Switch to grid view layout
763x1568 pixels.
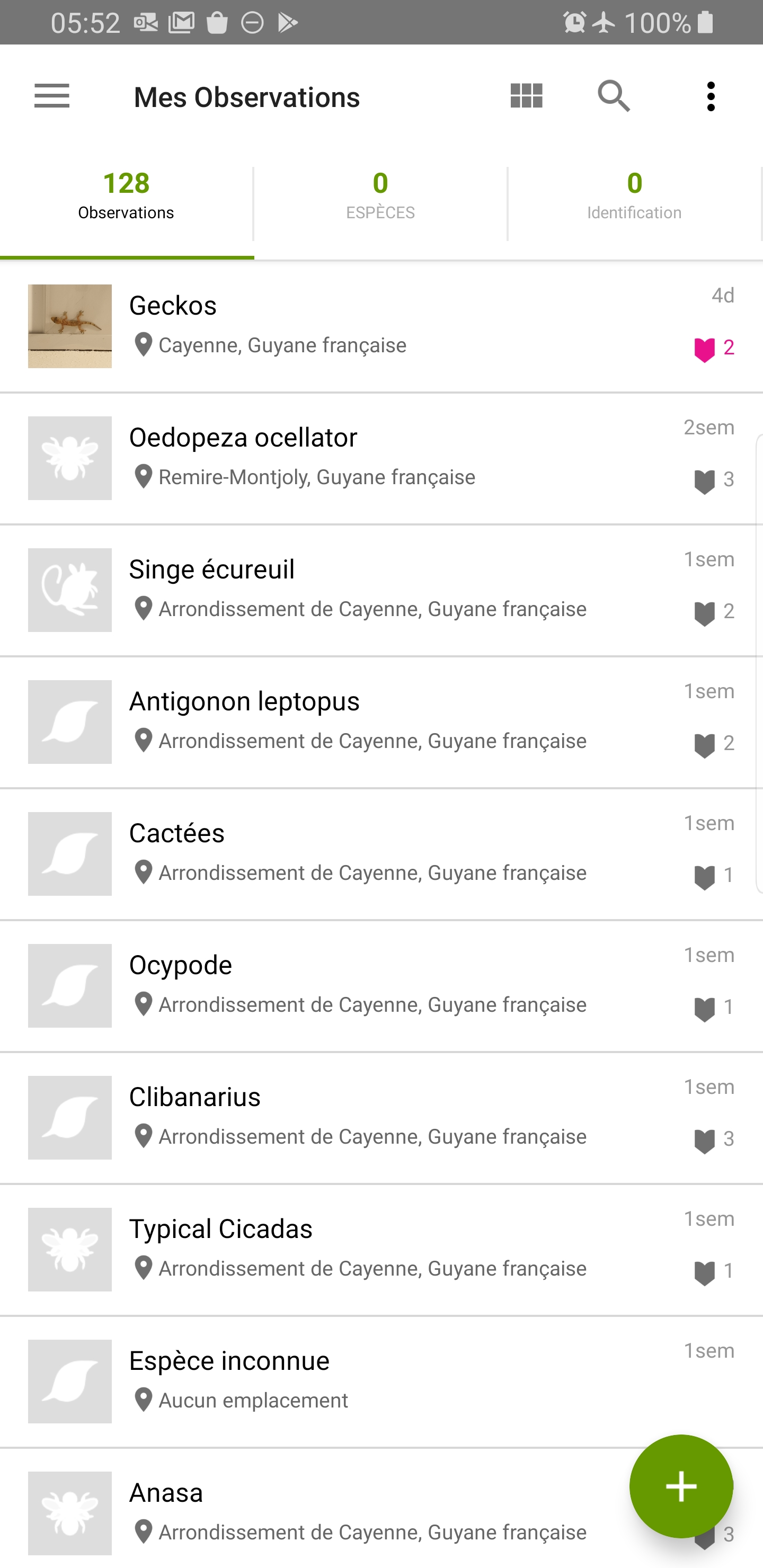coord(526,96)
